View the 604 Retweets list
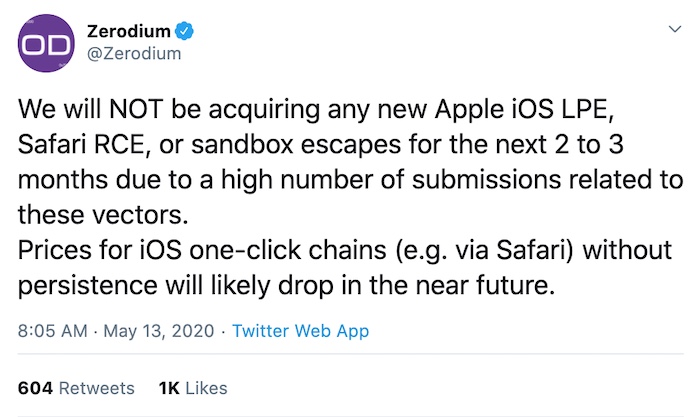This screenshot has width=700, height=417. [76, 388]
